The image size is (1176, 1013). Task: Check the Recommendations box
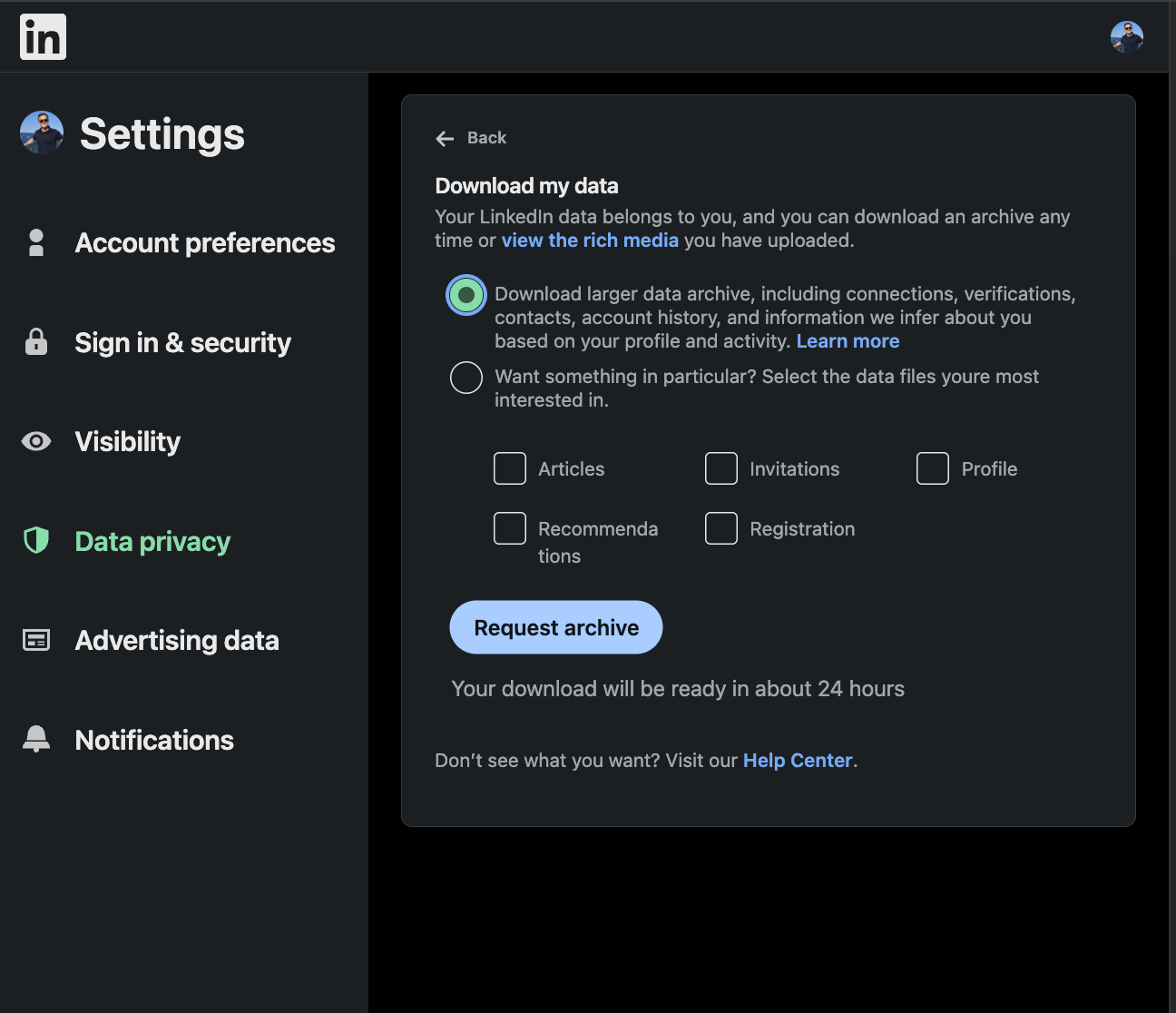tap(510, 527)
